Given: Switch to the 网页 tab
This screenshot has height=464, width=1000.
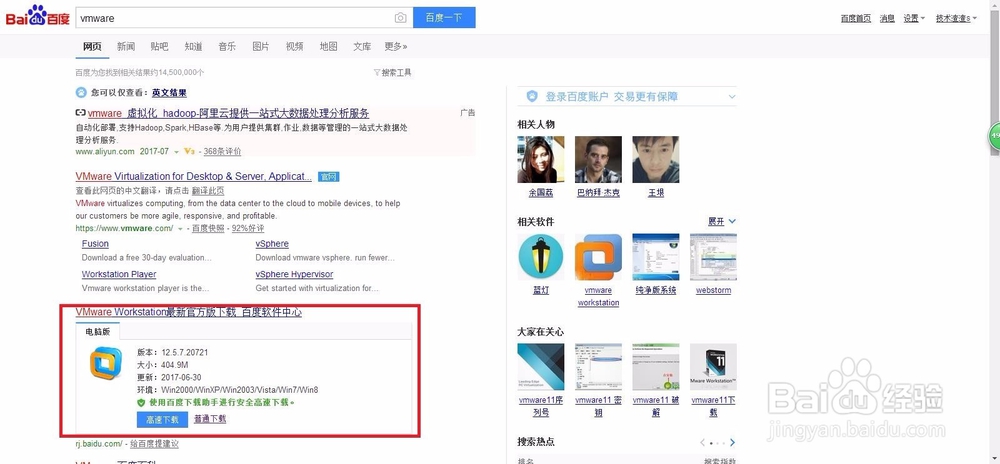Looking at the screenshot, I should click(x=92, y=47).
